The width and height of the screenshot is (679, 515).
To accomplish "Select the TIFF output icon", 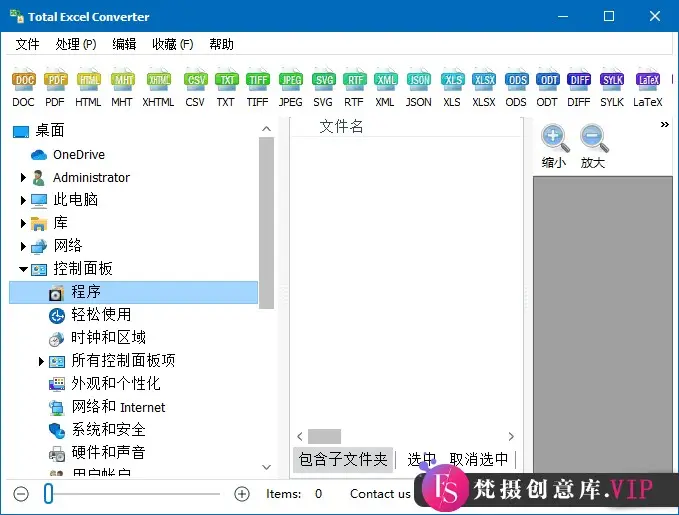I will (x=258, y=87).
